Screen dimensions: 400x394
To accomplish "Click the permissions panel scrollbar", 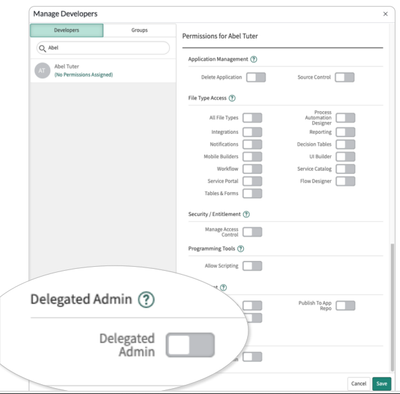I will [x=392, y=307].
